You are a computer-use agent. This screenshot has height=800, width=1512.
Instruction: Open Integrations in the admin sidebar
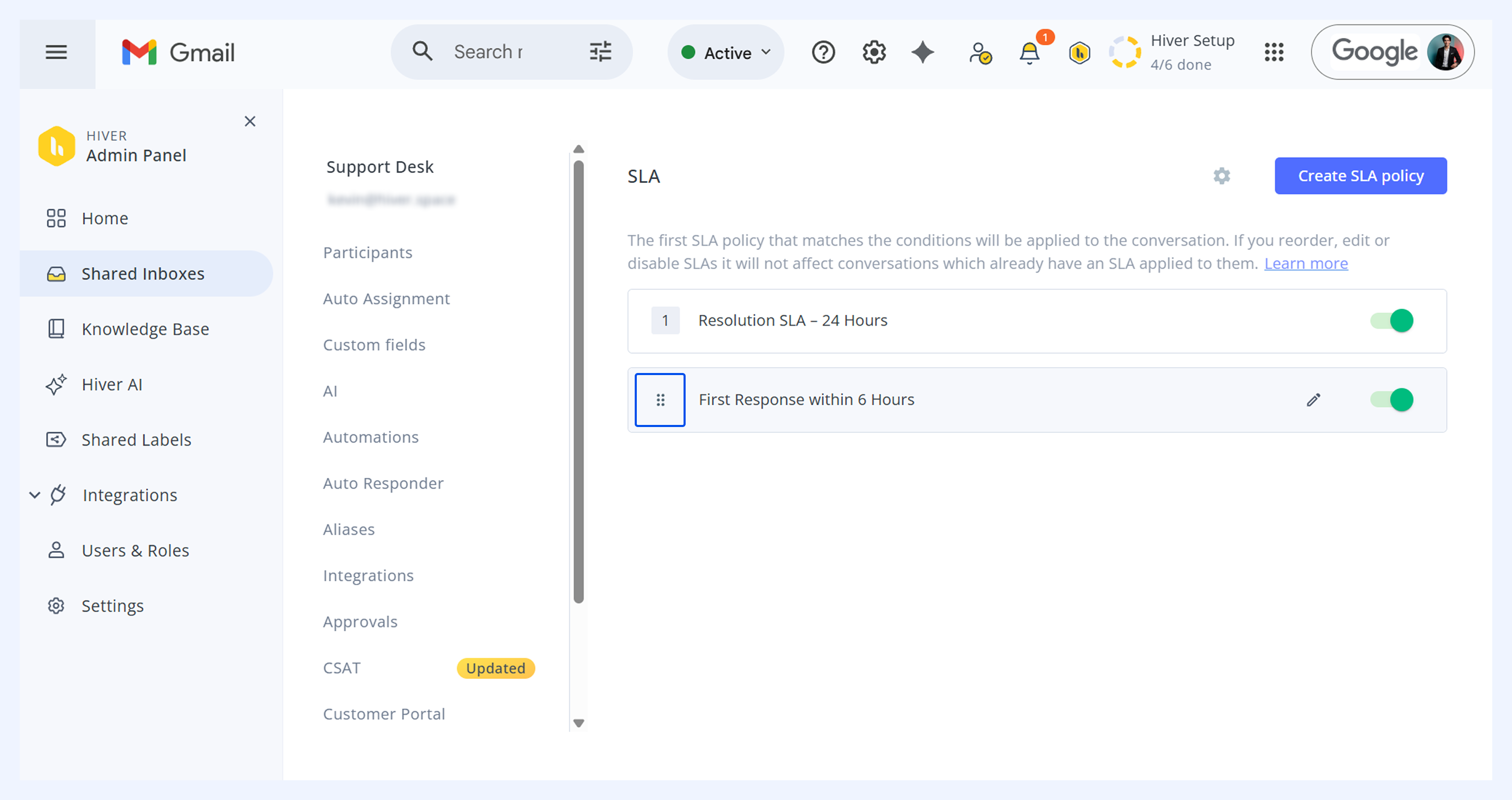pos(130,495)
